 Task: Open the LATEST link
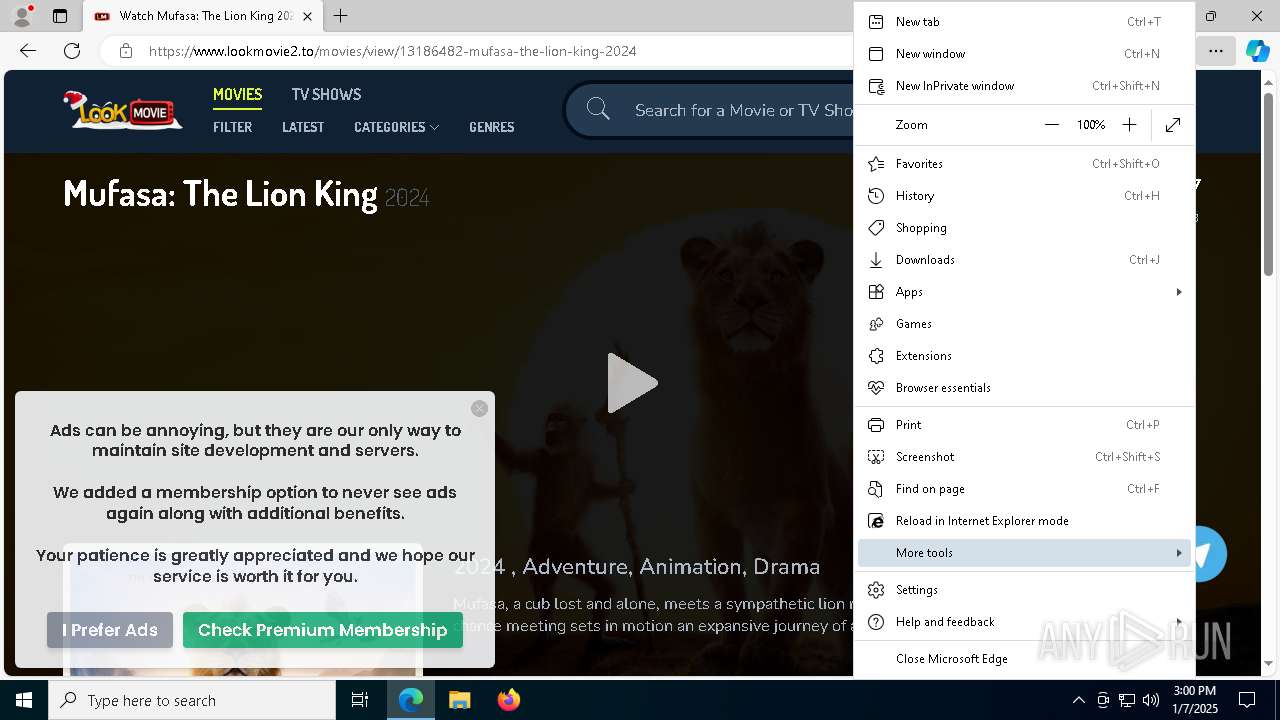coord(303,127)
